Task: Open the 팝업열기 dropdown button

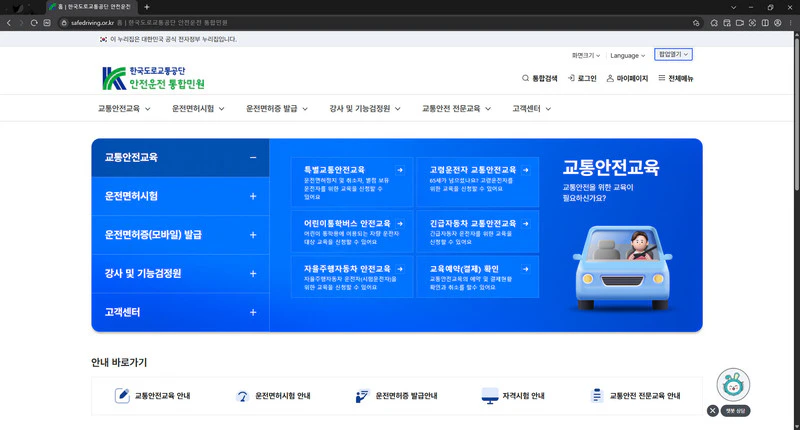Action: tap(673, 55)
